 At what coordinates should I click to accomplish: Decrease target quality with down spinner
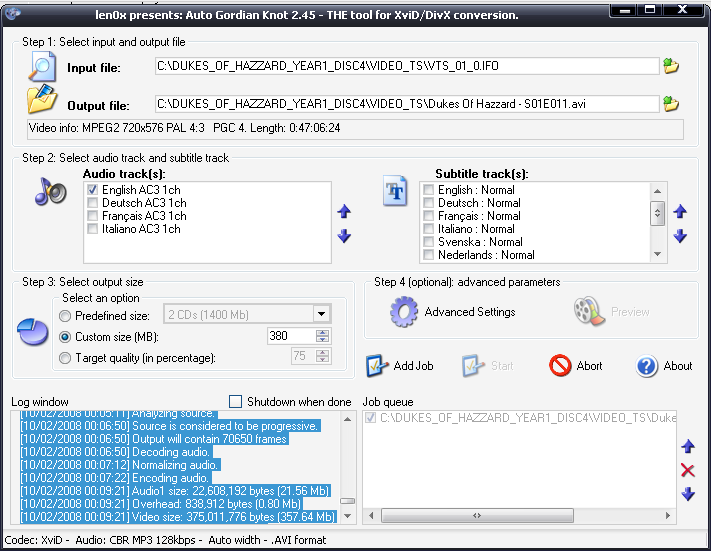(322, 359)
